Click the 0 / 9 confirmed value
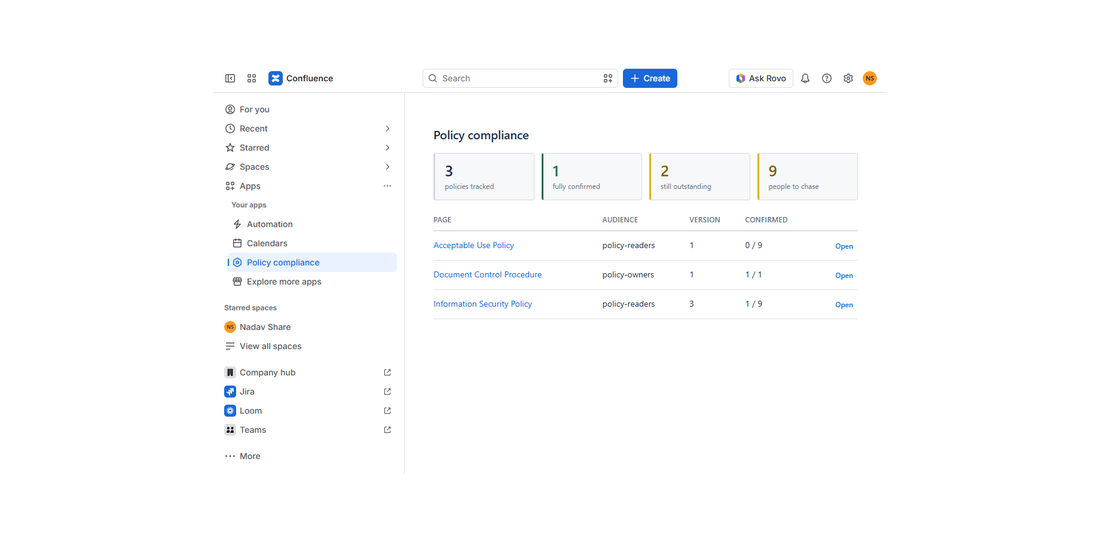Image resolution: width=1100 pixels, height=538 pixels. tap(753, 246)
